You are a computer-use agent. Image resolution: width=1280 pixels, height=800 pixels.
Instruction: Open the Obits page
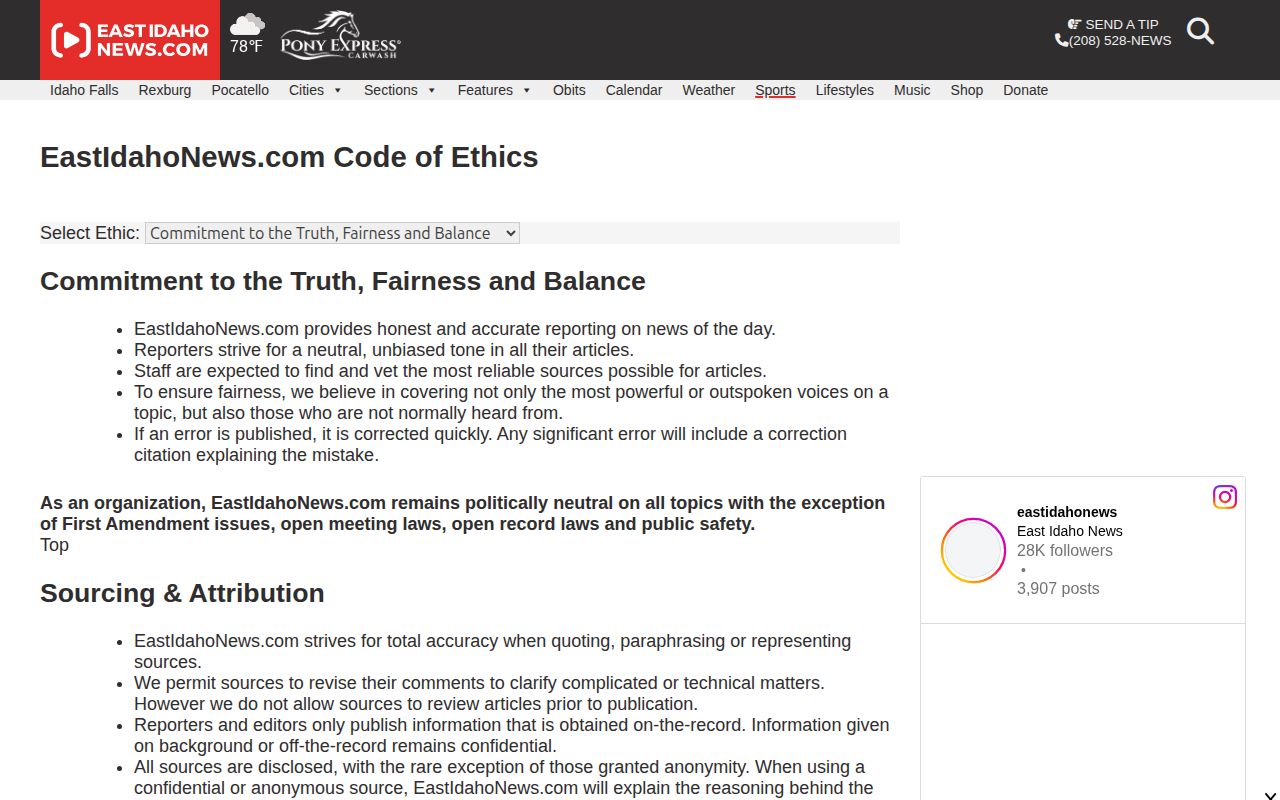coord(569,90)
